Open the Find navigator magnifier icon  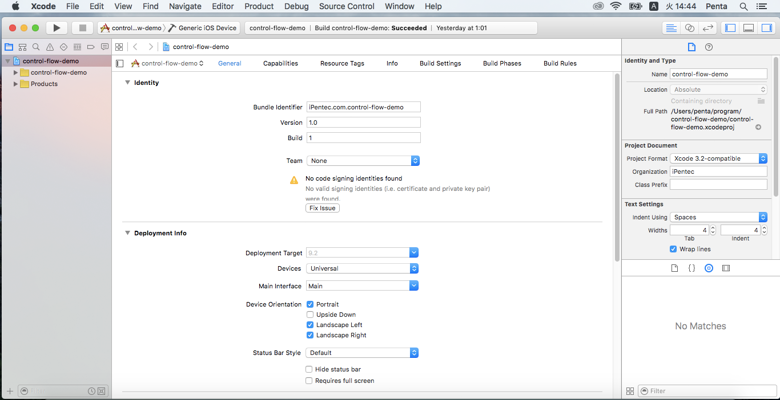tap(36, 47)
